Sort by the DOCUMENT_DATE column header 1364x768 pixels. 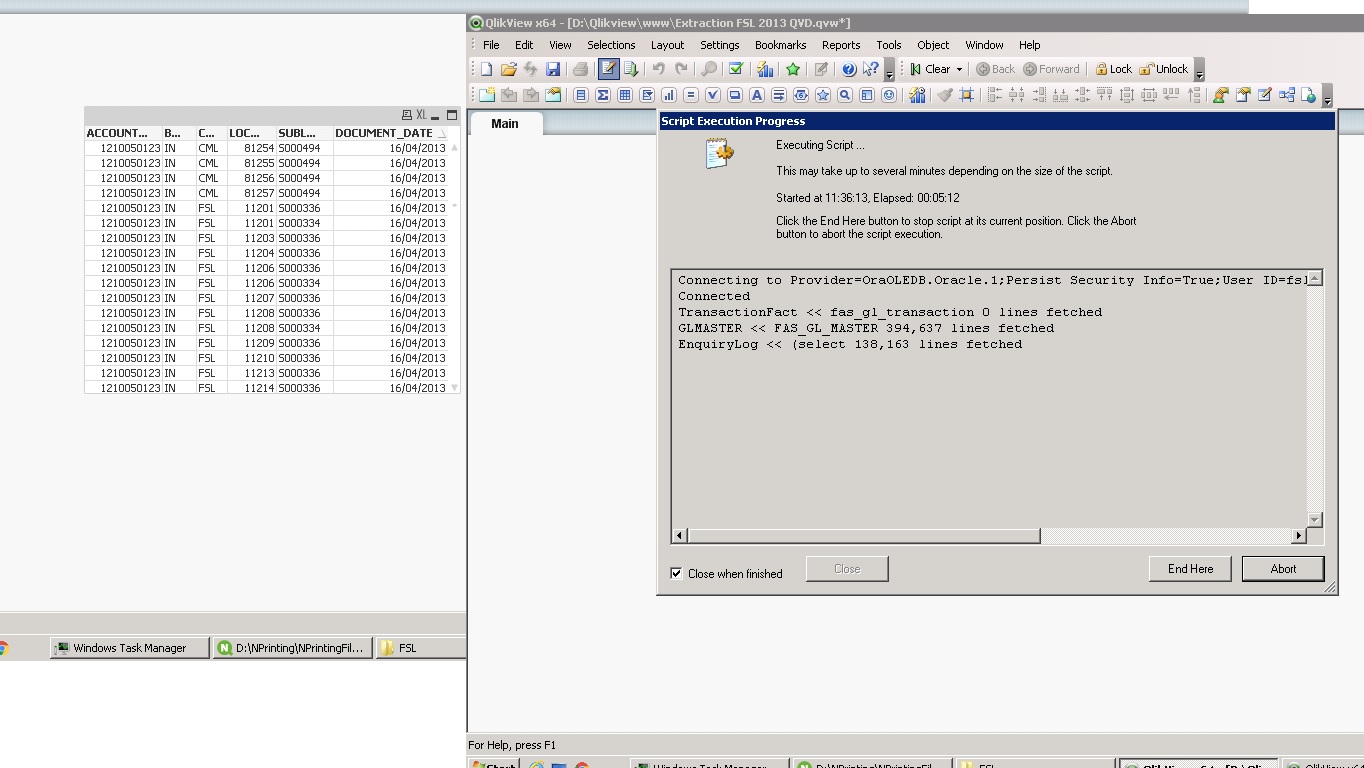coord(390,133)
